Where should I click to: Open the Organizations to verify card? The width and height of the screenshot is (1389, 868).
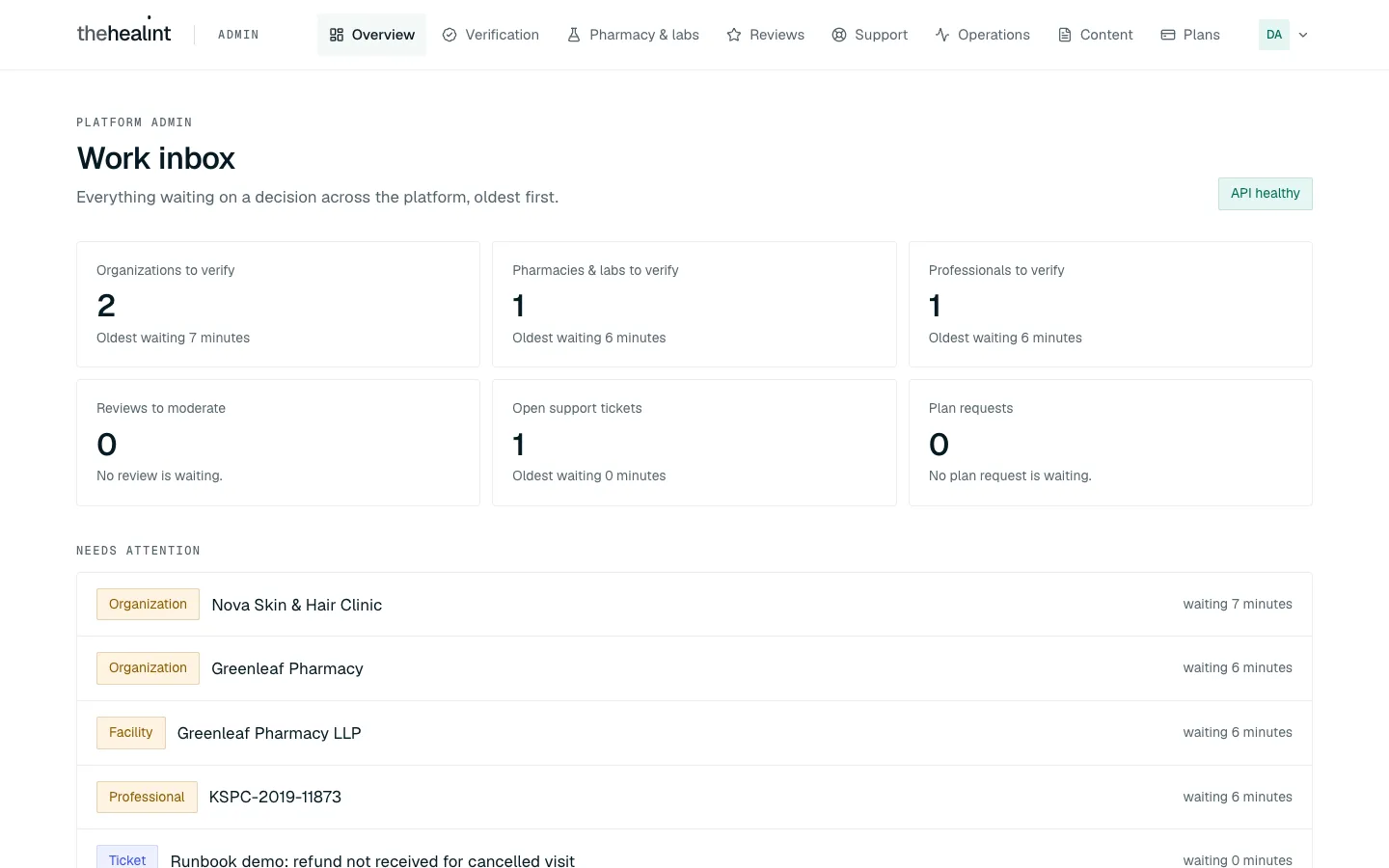click(x=278, y=304)
